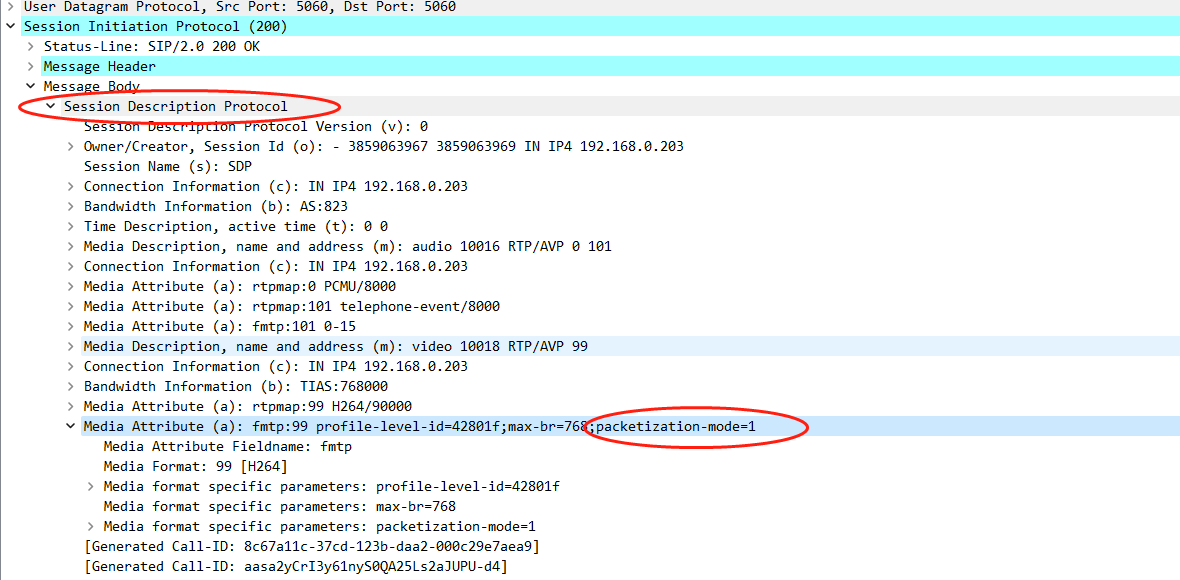Collapse the Session Description Protocol subtree
Viewport: 1180px width, 580px height.
49,106
